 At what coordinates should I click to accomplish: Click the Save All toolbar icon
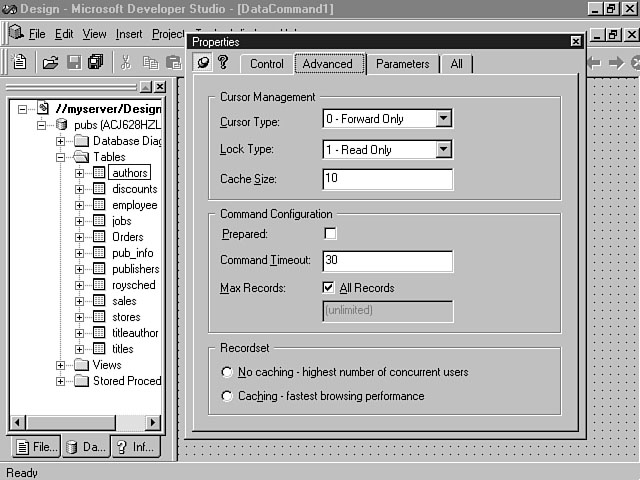[95, 62]
